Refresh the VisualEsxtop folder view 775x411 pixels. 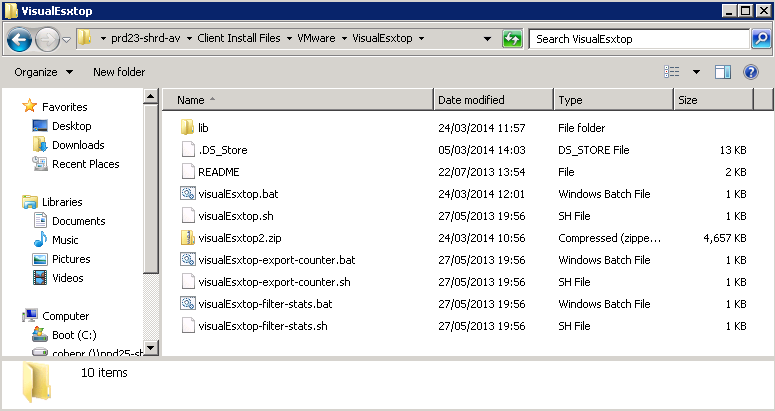point(512,39)
